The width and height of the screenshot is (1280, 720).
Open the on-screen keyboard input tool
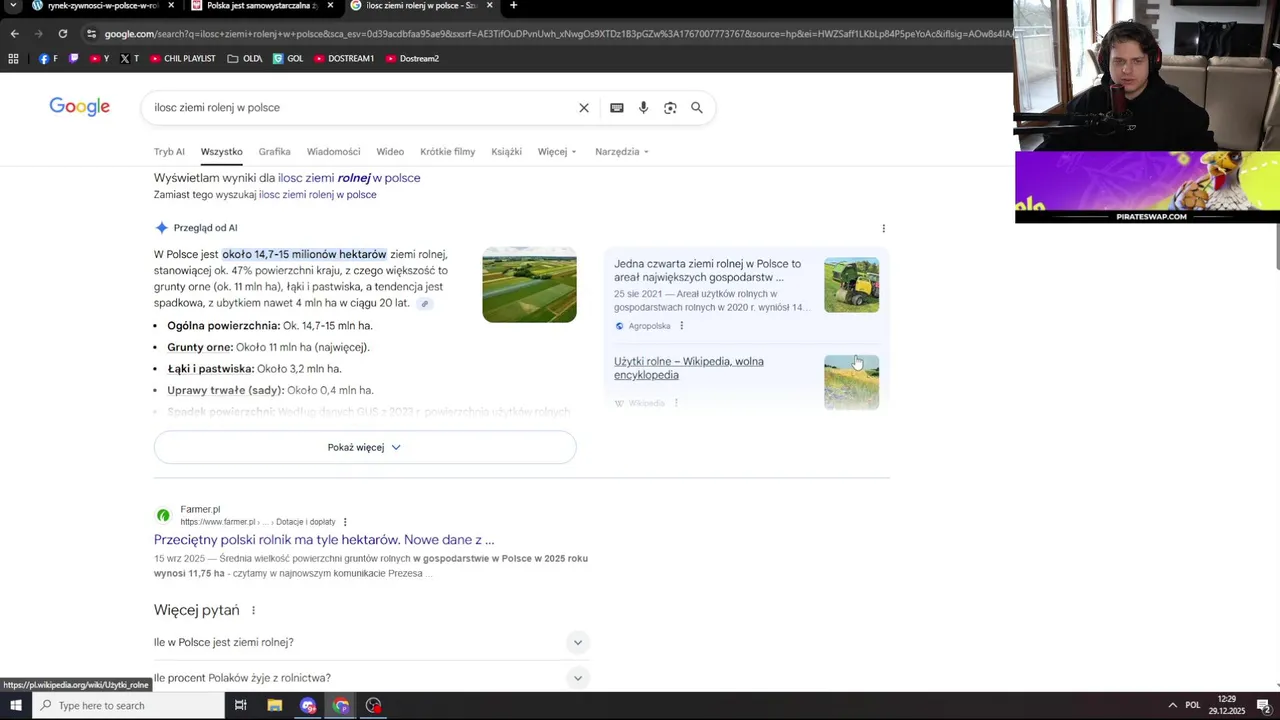coord(617,108)
